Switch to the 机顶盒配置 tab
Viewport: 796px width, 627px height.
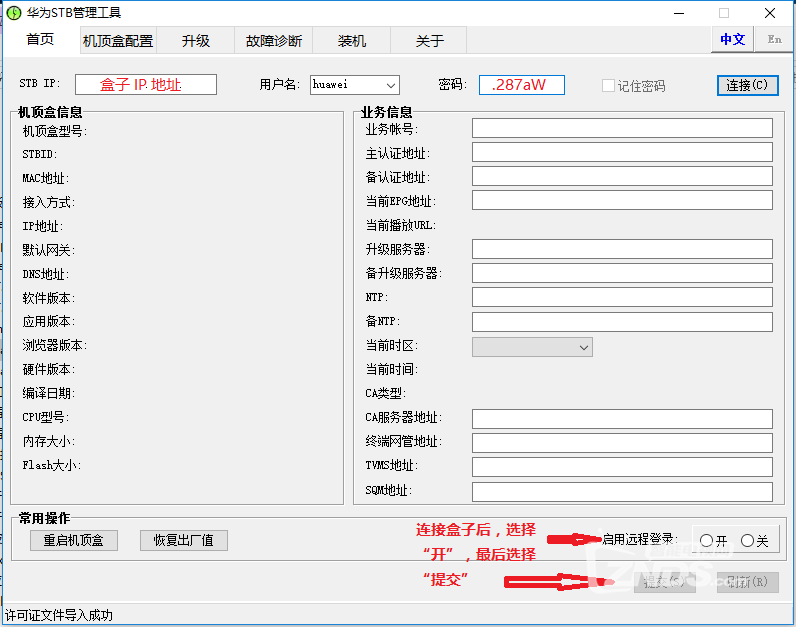pyautogui.click(x=118, y=41)
